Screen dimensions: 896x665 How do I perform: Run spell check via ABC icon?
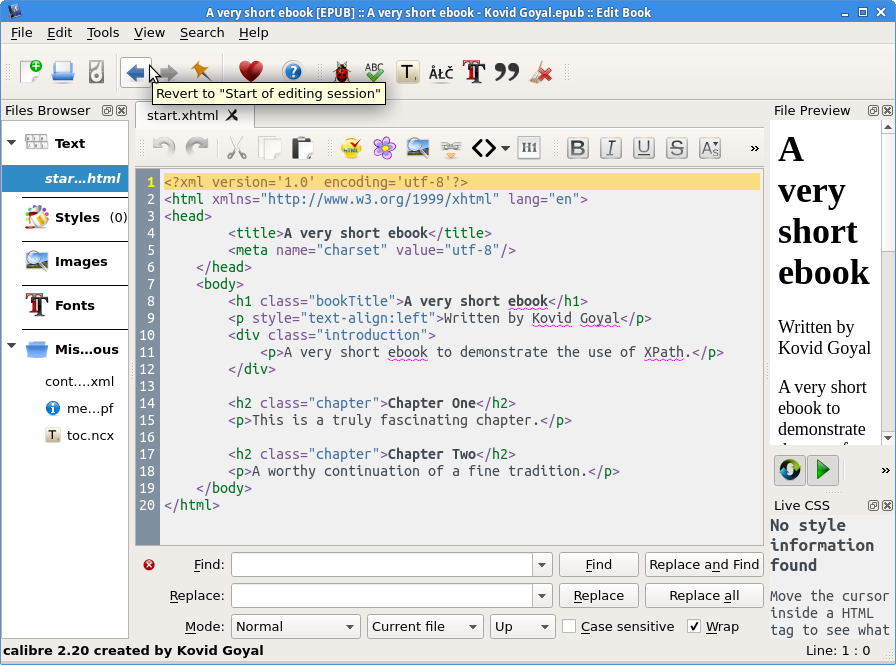tap(374, 71)
